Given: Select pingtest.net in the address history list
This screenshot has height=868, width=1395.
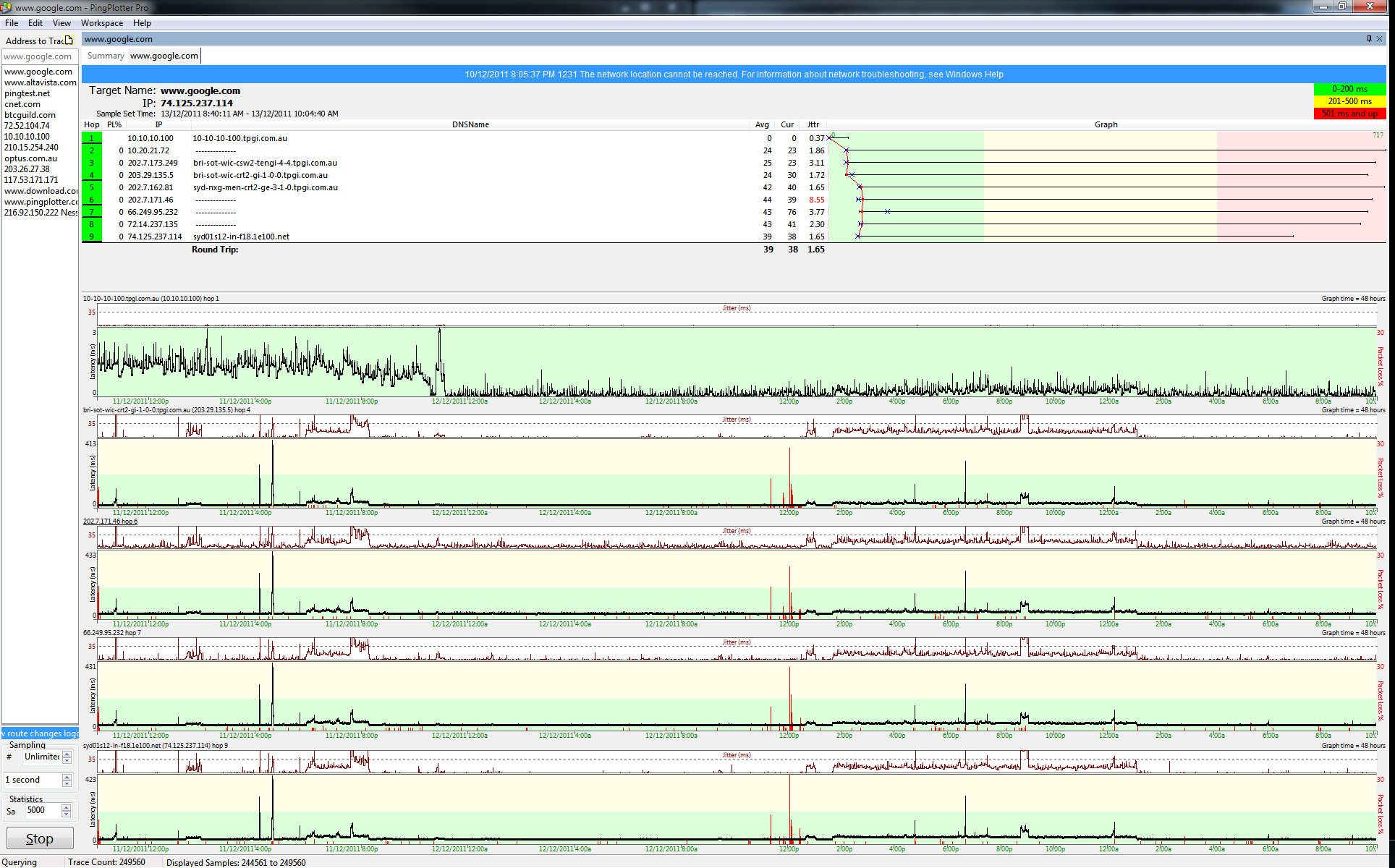Looking at the screenshot, I should coord(27,93).
